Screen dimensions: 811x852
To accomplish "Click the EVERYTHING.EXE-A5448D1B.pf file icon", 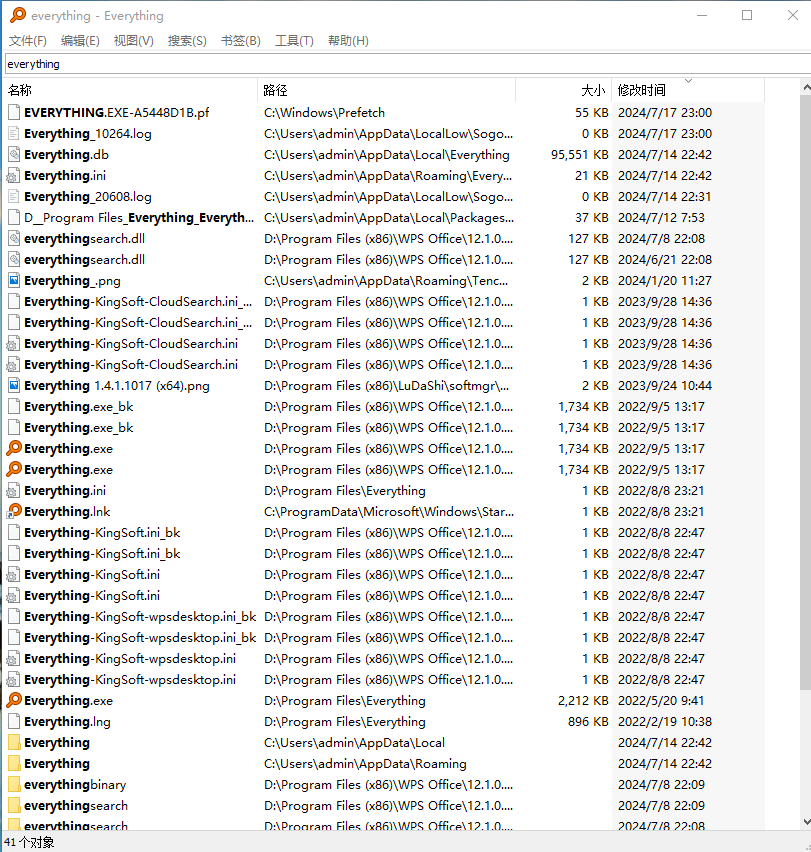I will (14, 113).
